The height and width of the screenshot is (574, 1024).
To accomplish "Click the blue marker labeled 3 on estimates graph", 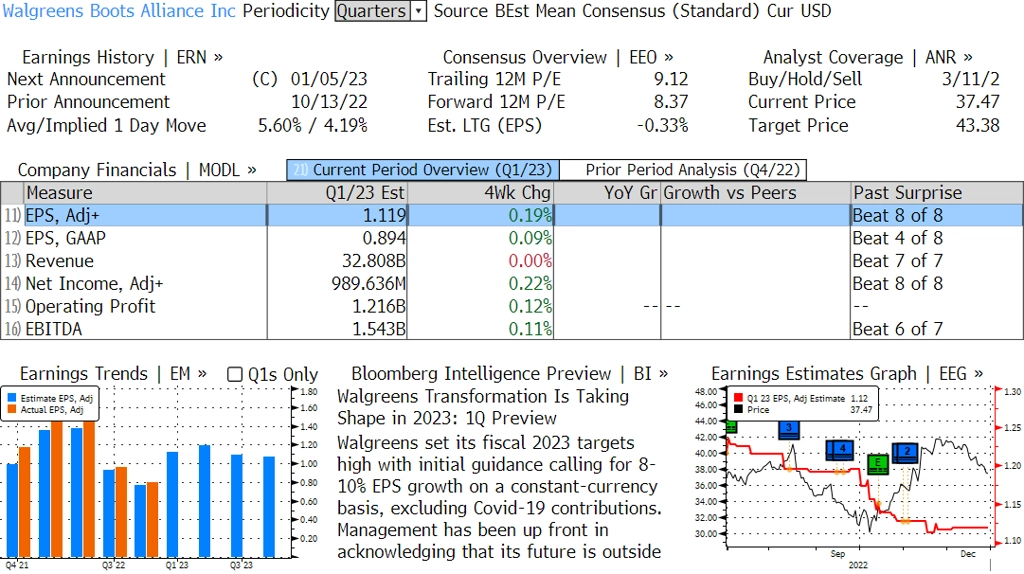I will click(789, 429).
